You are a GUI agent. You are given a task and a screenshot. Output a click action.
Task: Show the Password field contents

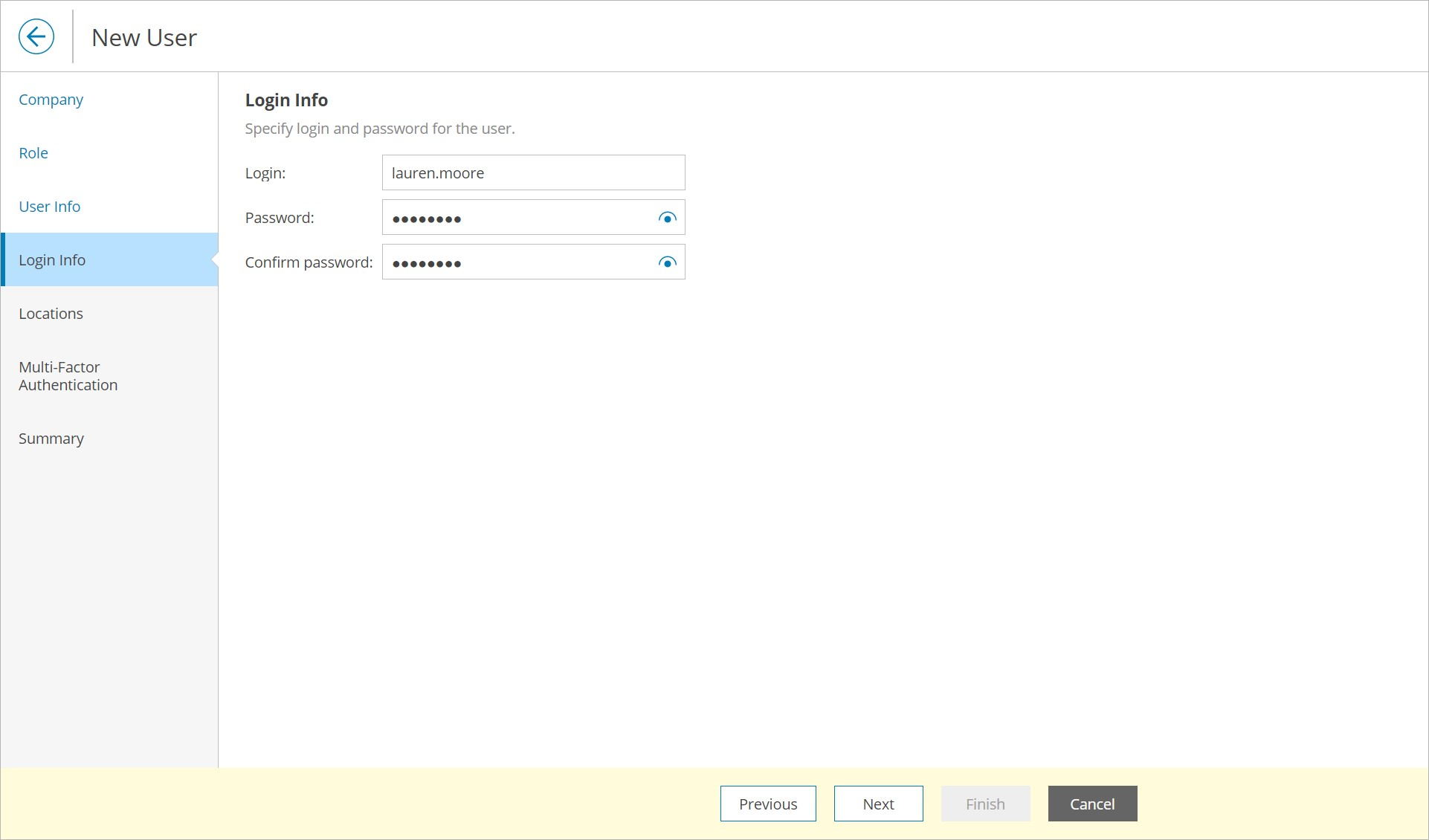point(667,218)
